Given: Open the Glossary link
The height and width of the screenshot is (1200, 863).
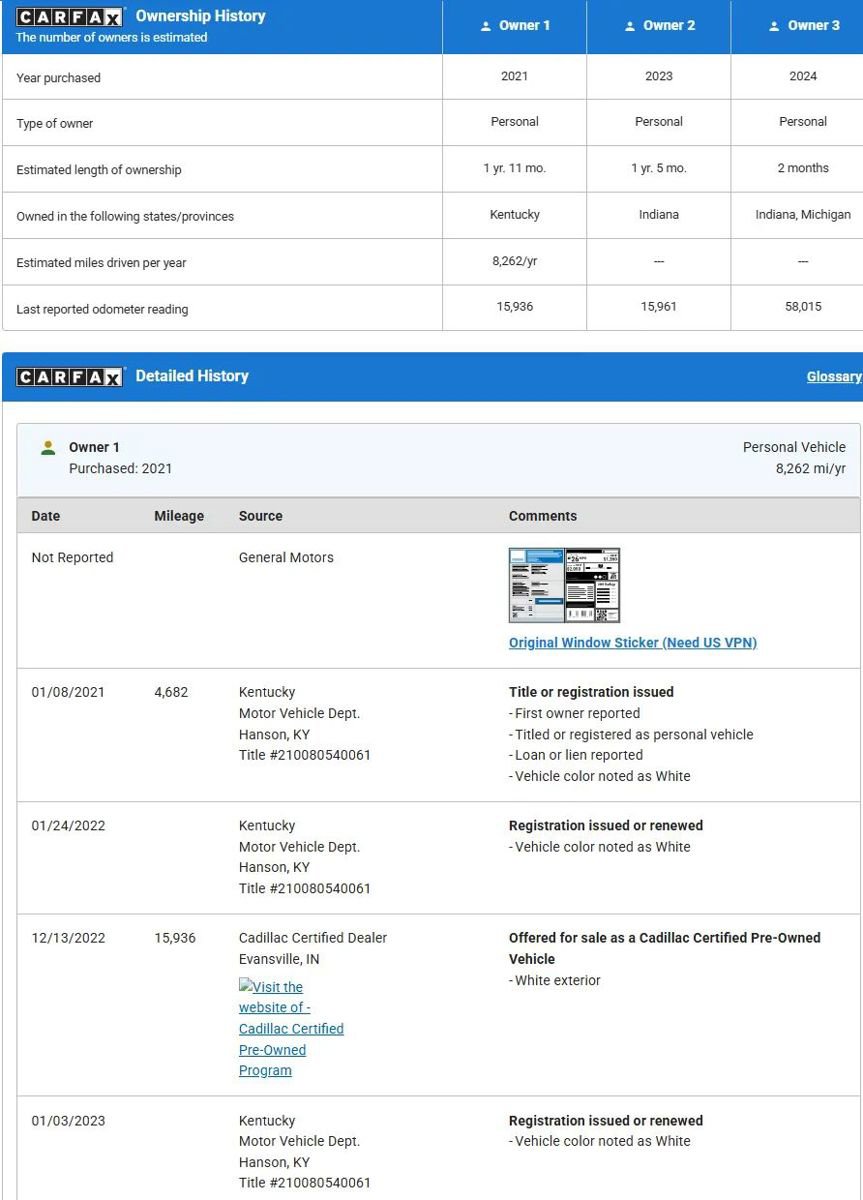Looking at the screenshot, I should point(833,377).
